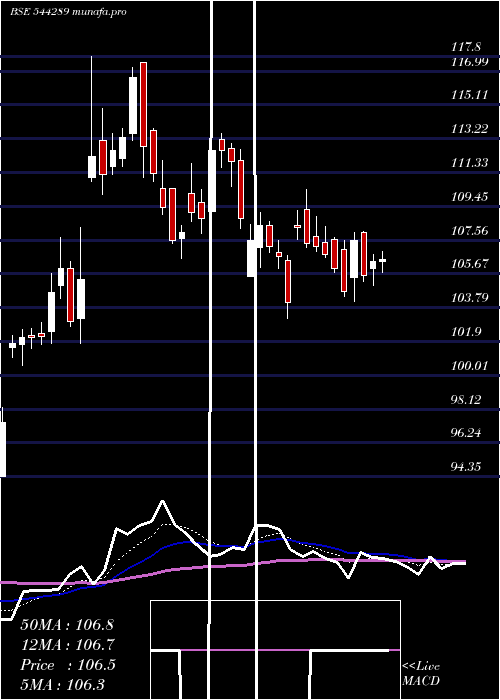
Task: Click the 100.01 price level label
Action: tap(470, 366)
